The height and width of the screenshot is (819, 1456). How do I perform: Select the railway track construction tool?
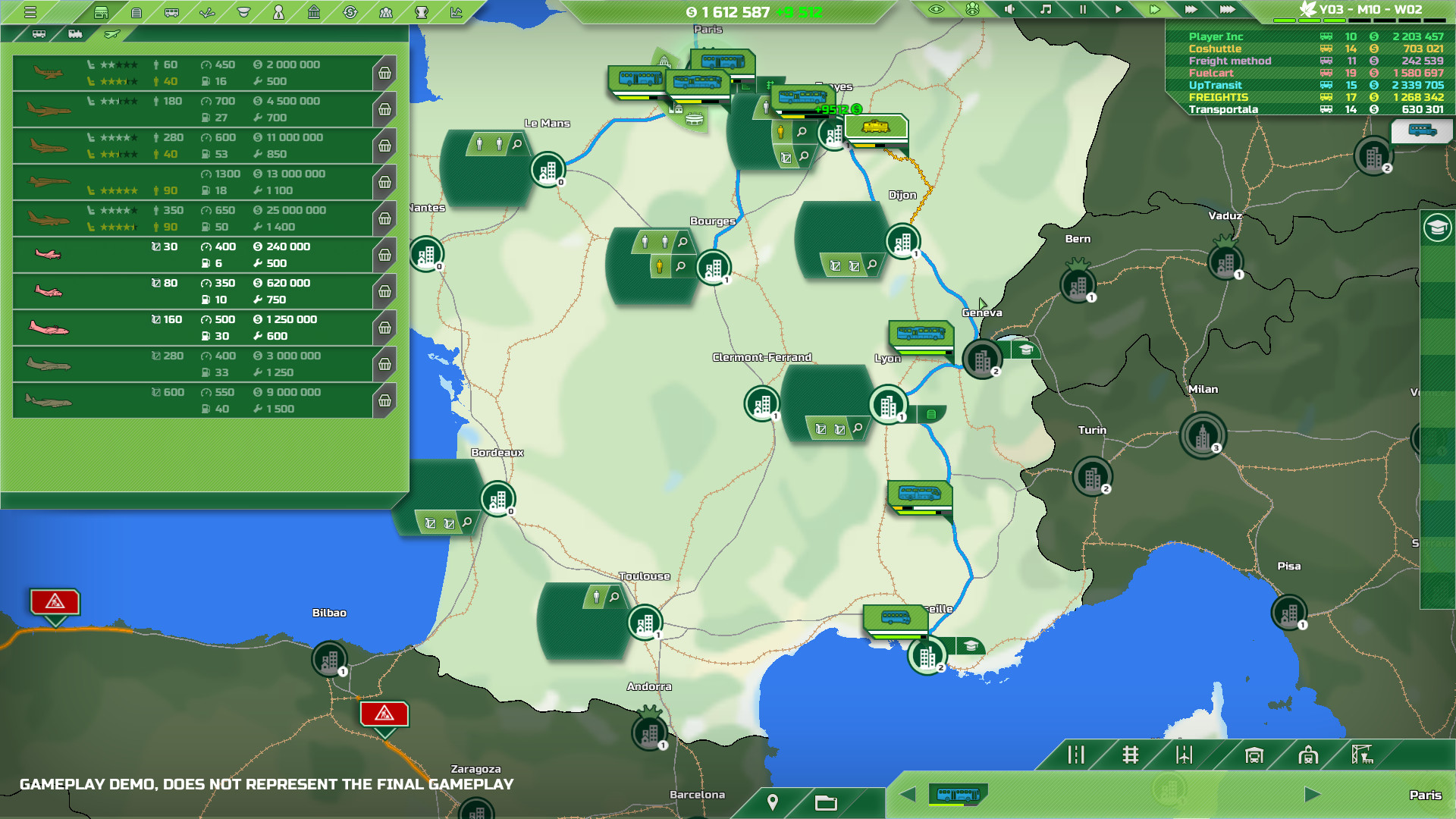(1131, 756)
